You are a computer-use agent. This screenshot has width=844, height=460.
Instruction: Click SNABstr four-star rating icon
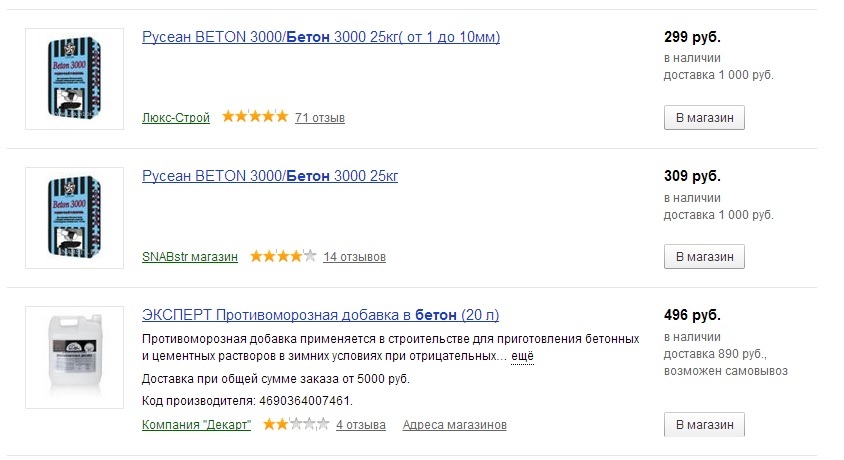click(x=283, y=256)
